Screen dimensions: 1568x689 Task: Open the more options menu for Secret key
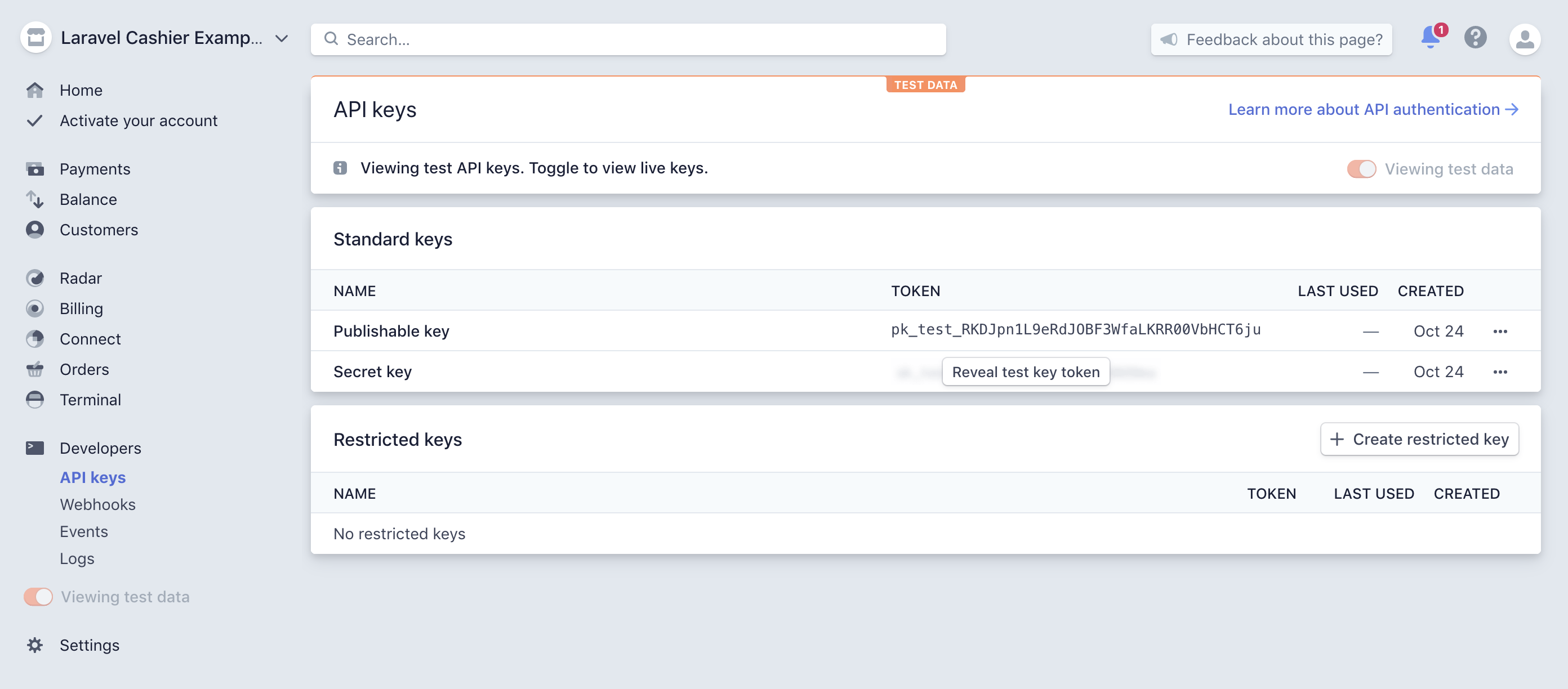[1500, 372]
